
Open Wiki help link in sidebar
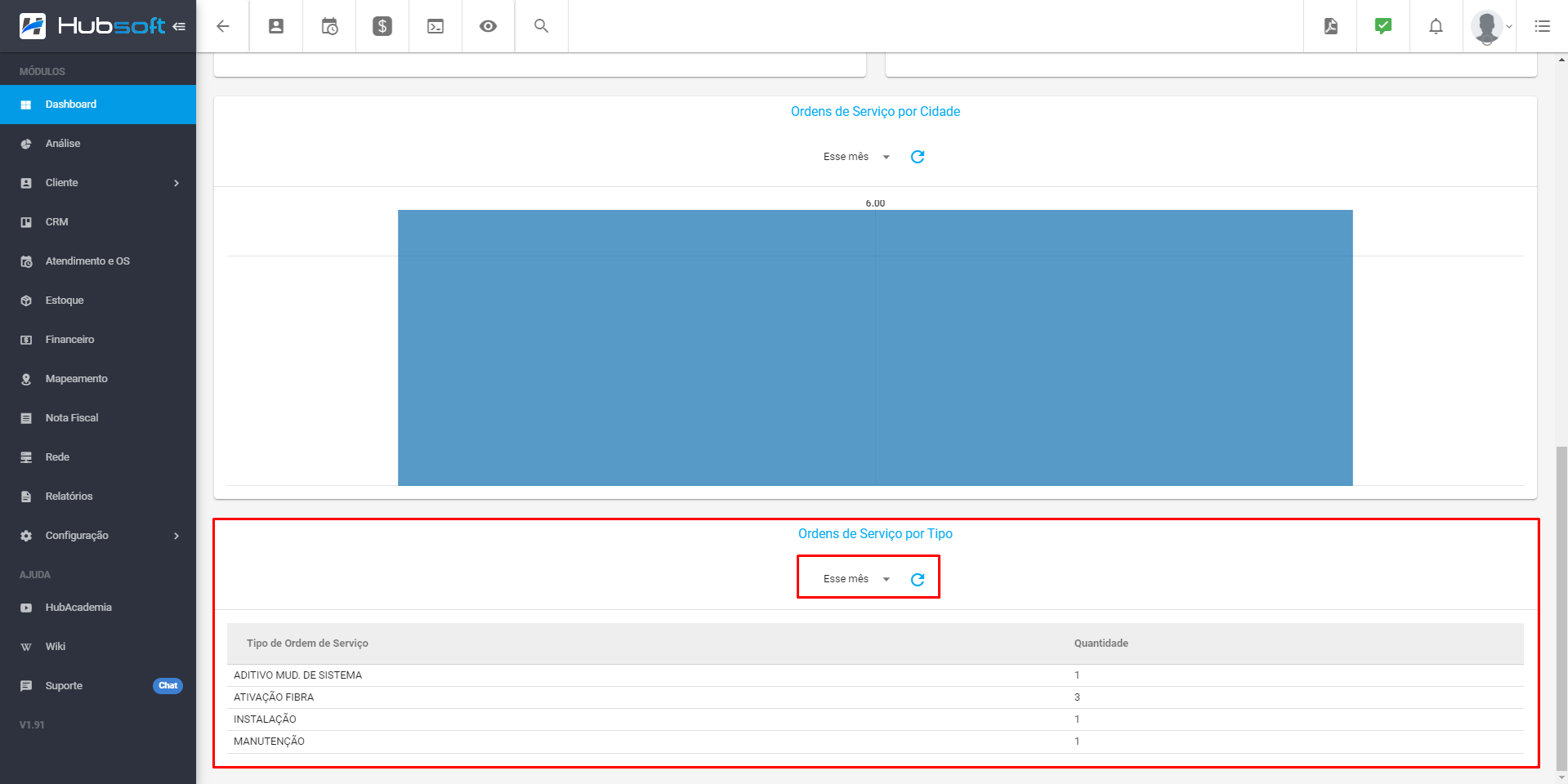(98, 647)
